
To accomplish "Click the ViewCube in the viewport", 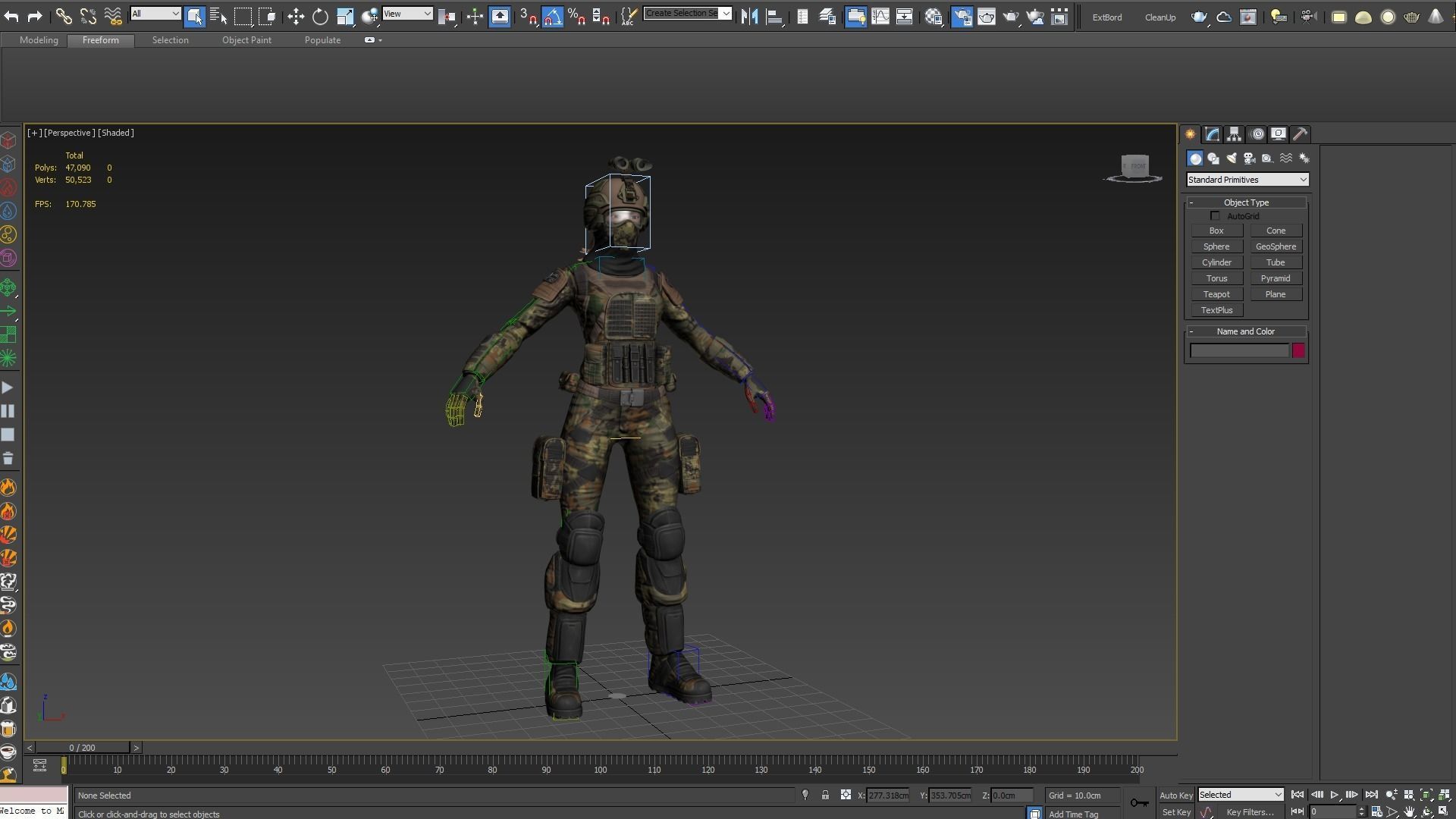I will tap(1134, 168).
